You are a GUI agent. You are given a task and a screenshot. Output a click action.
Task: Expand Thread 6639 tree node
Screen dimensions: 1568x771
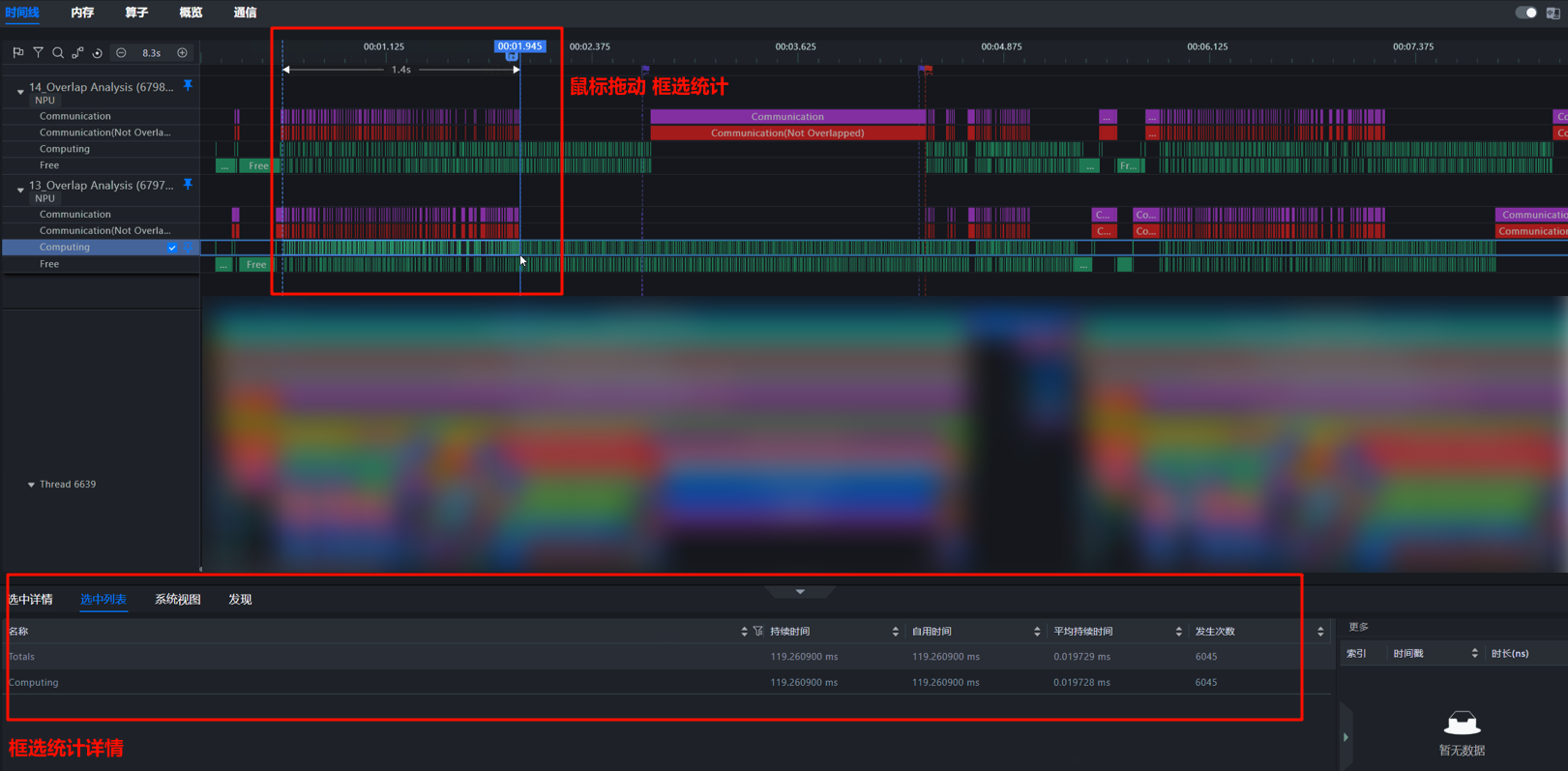pos(31,485)
